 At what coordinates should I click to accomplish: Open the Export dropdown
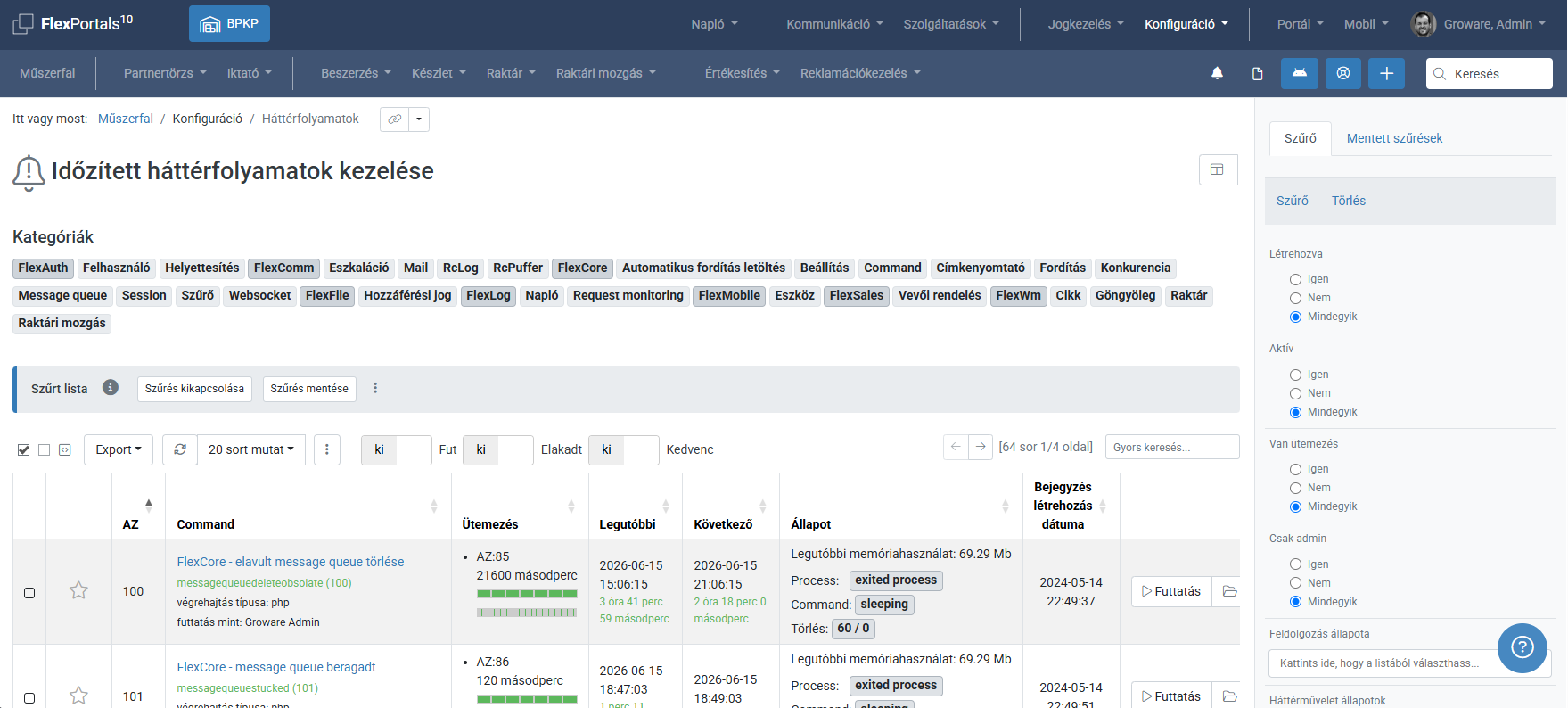click(119, 449)
